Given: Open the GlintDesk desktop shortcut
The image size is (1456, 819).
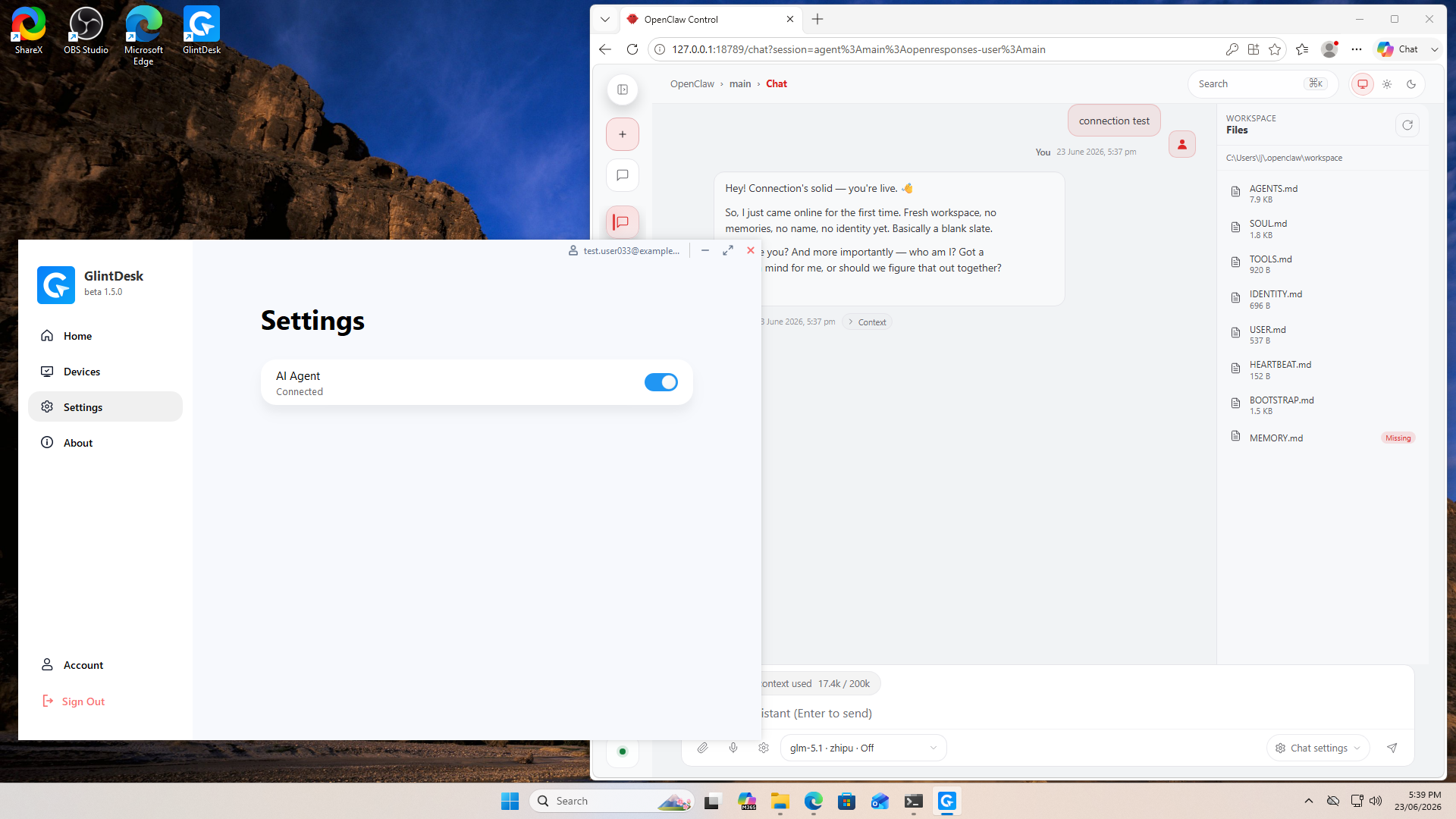Looking at the screenshot, I should [202, 31].
